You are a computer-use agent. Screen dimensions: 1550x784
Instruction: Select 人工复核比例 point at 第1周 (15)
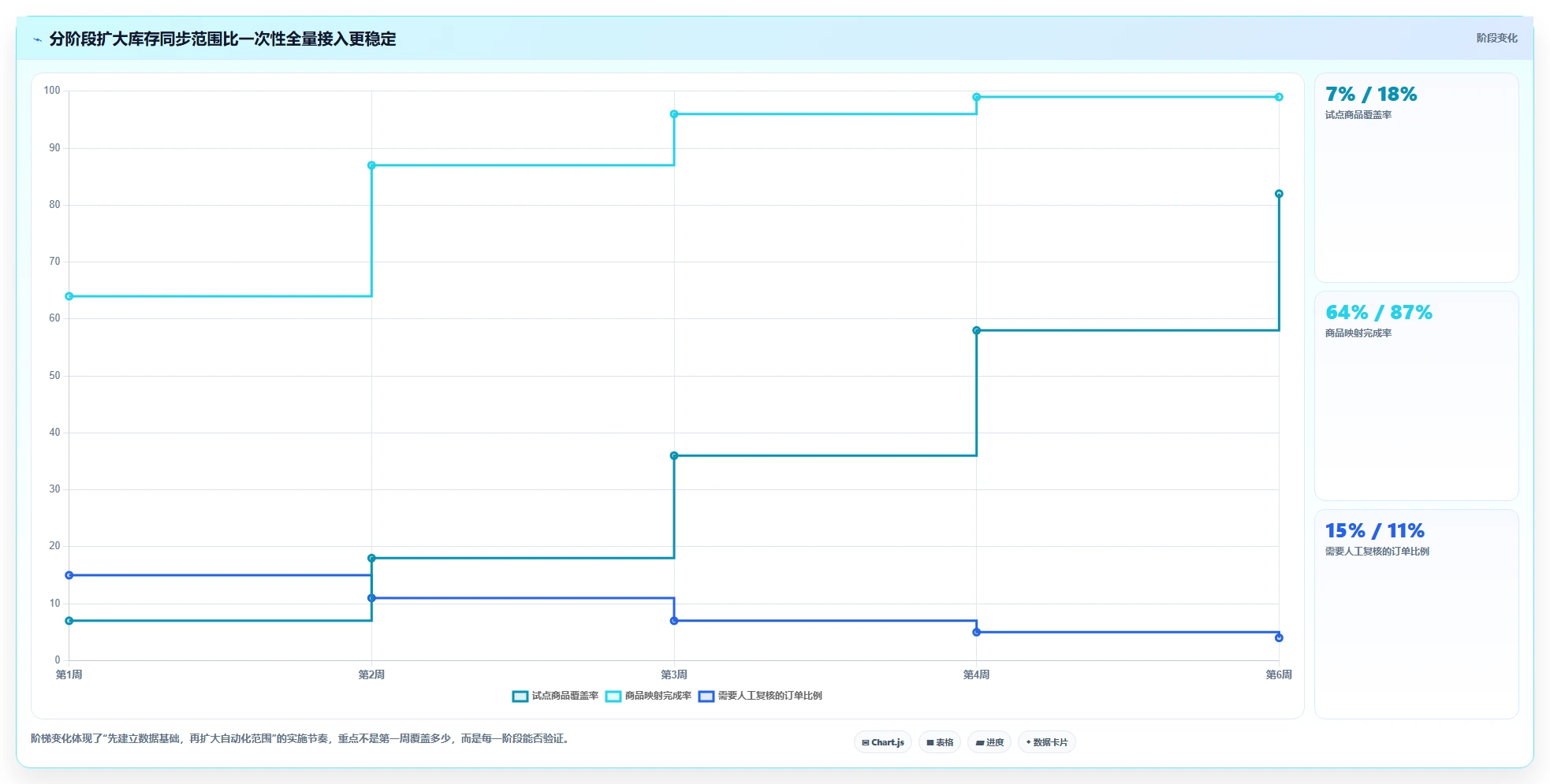point(69,575)
